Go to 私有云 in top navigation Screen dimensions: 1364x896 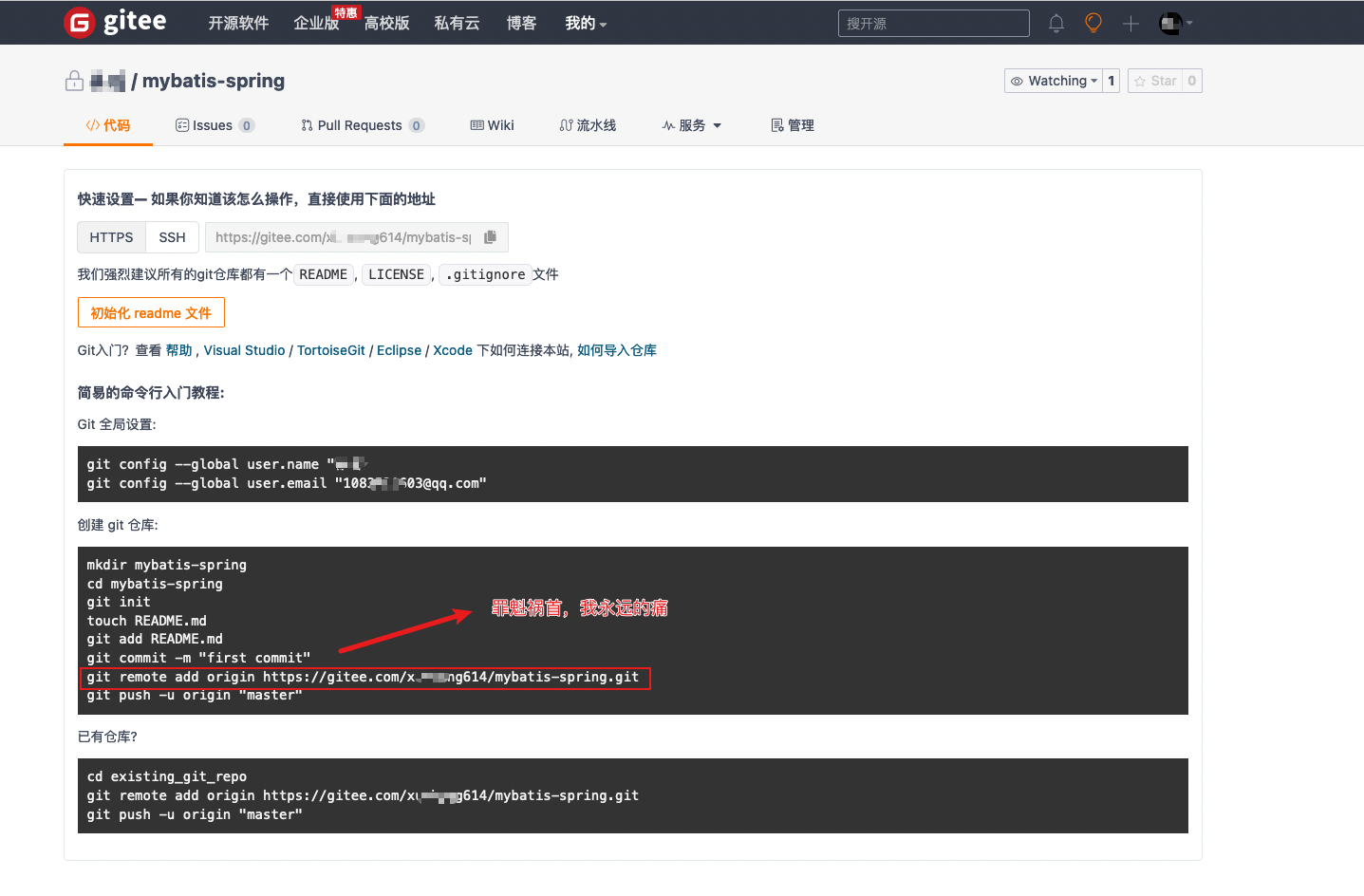[x=457, y=23]
